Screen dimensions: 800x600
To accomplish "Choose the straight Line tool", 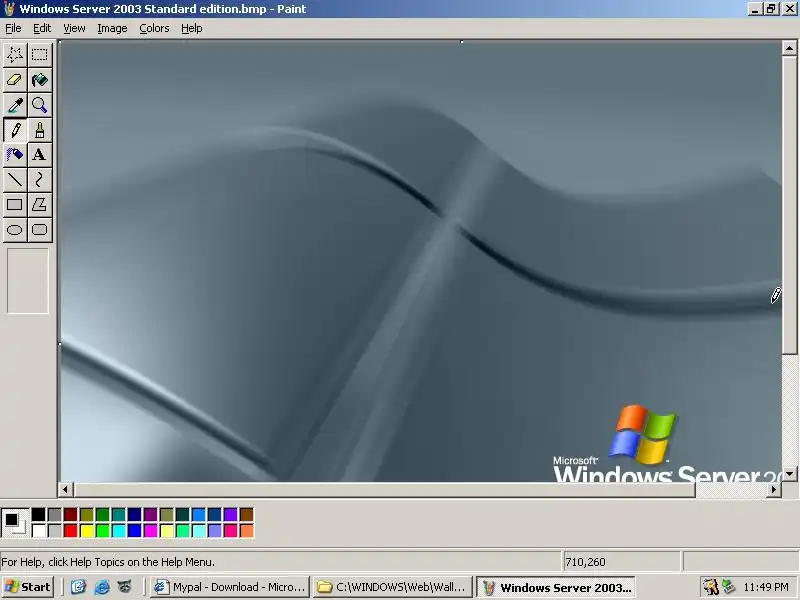I will click(15, 180).
